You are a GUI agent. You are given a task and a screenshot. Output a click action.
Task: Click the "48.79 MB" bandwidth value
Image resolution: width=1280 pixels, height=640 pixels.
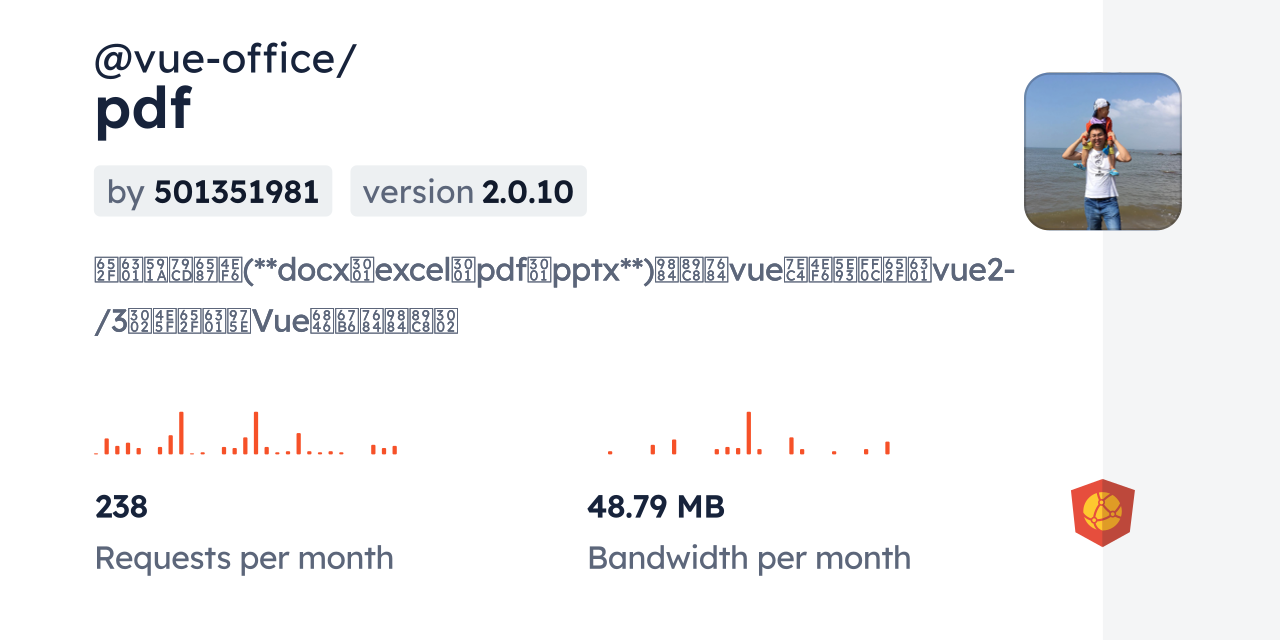[655, 507]
